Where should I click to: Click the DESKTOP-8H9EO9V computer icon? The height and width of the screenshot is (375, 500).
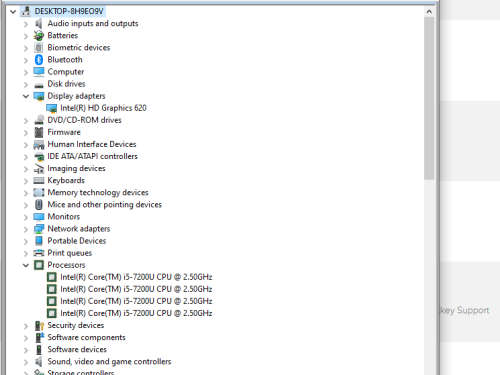25,11
